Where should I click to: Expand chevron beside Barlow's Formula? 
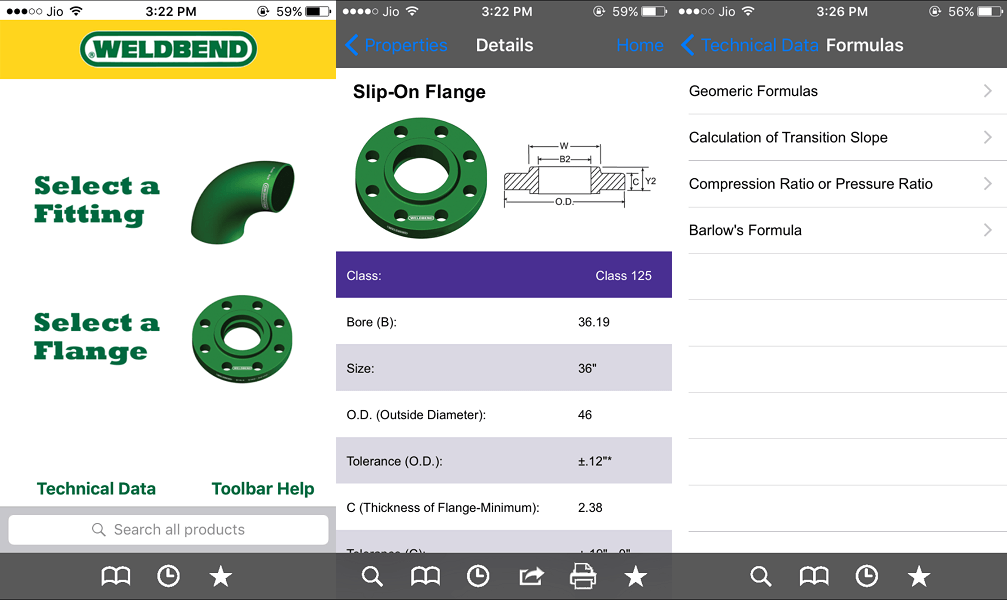(988, 230)
